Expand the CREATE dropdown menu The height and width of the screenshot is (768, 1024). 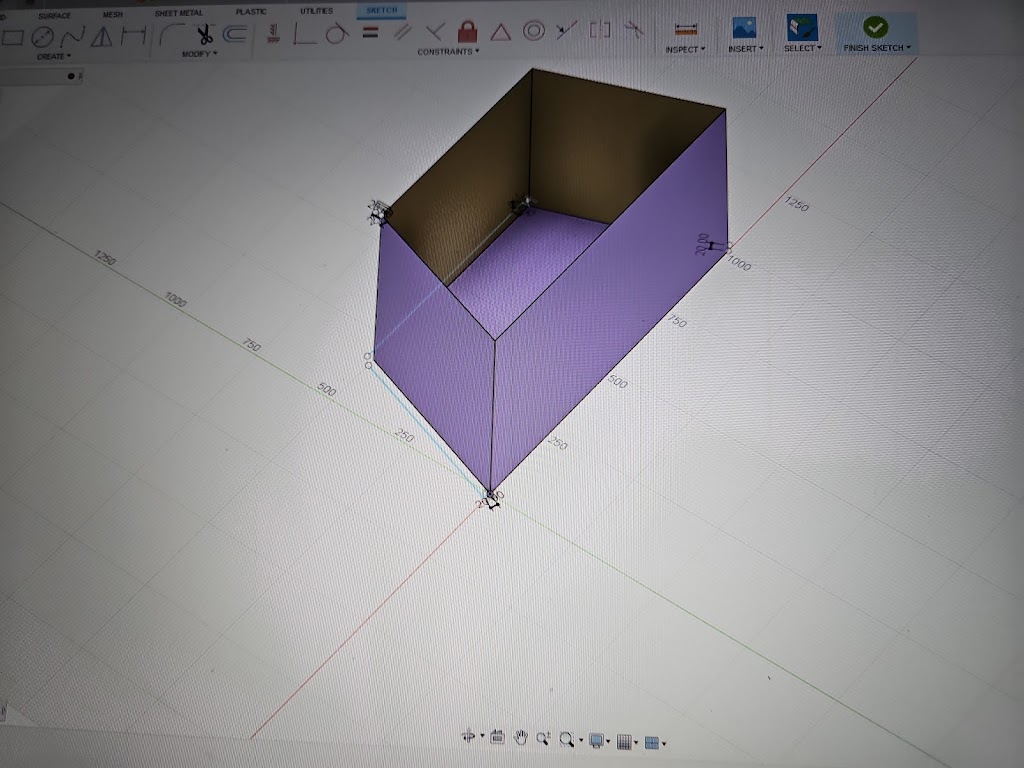(x=54, y=57)
